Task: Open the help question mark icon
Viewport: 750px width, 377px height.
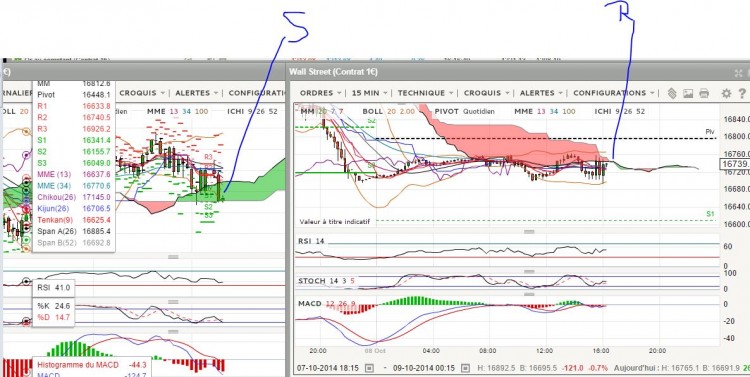Action: (x=742, y=93)
